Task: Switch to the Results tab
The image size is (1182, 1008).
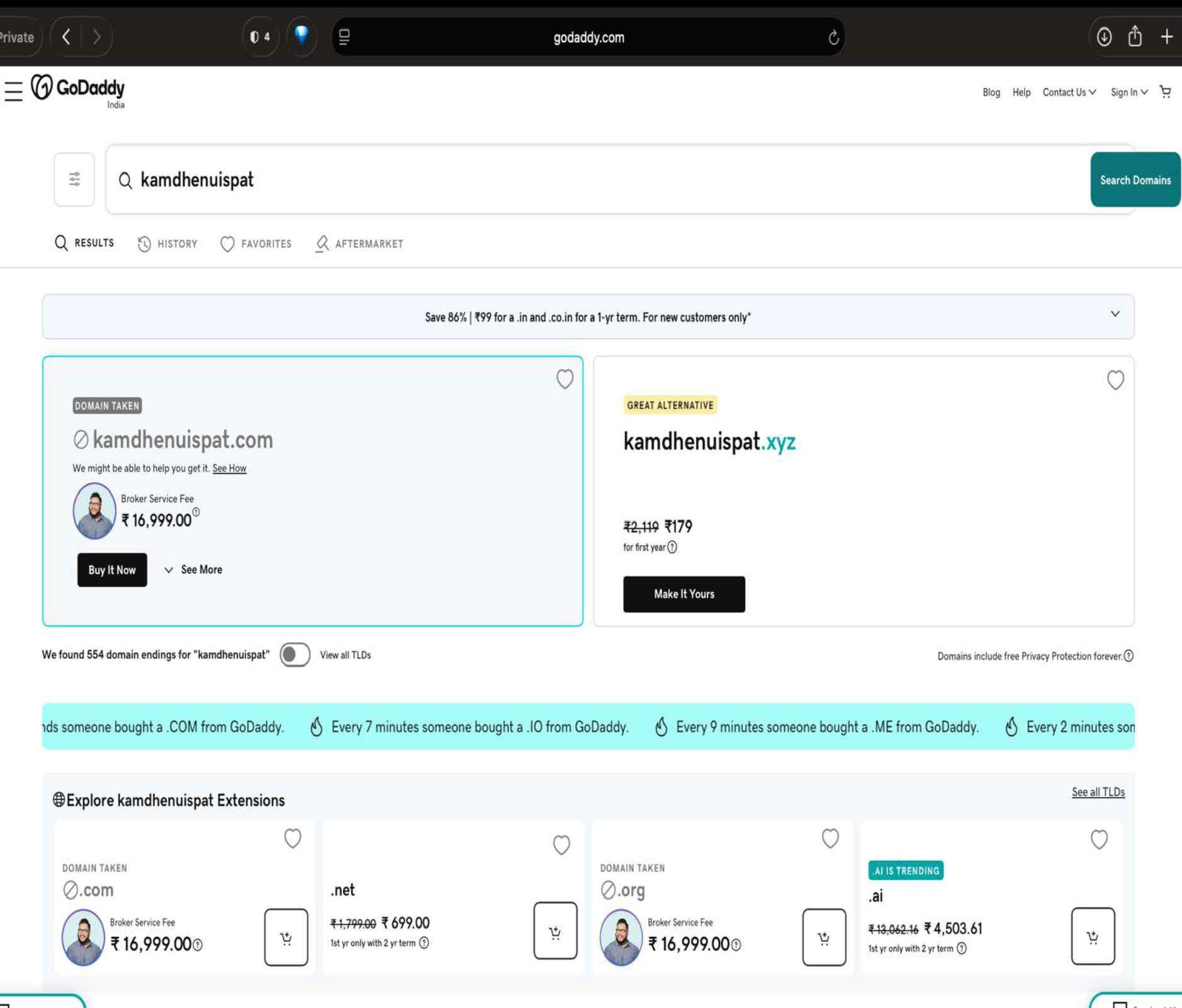Action: [x=84, y=243]
